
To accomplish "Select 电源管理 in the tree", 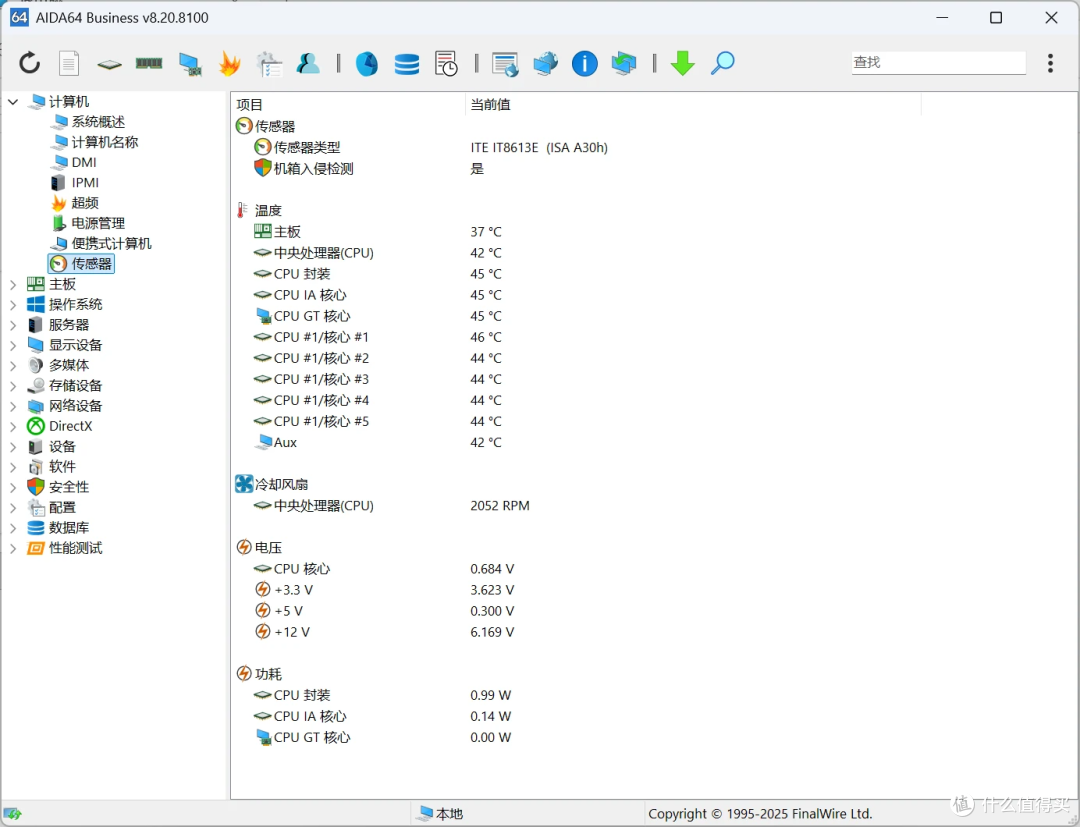I will click(x=98, y=223).
